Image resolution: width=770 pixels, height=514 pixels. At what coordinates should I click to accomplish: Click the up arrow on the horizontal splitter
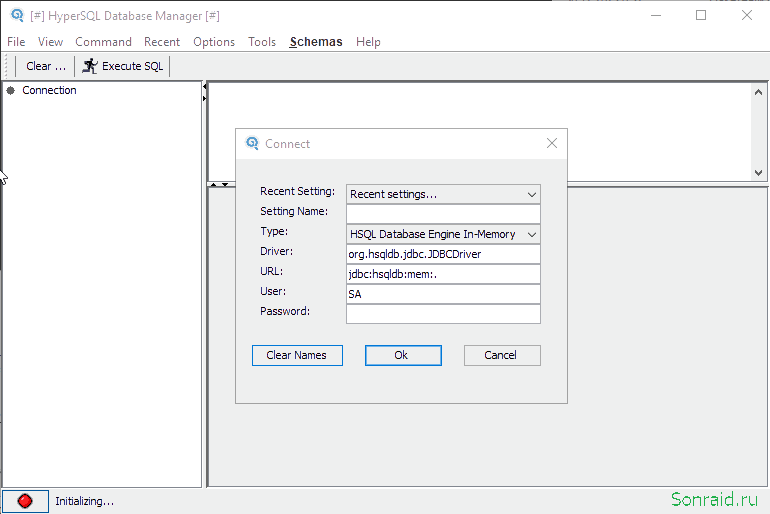[x=214, y=185]
